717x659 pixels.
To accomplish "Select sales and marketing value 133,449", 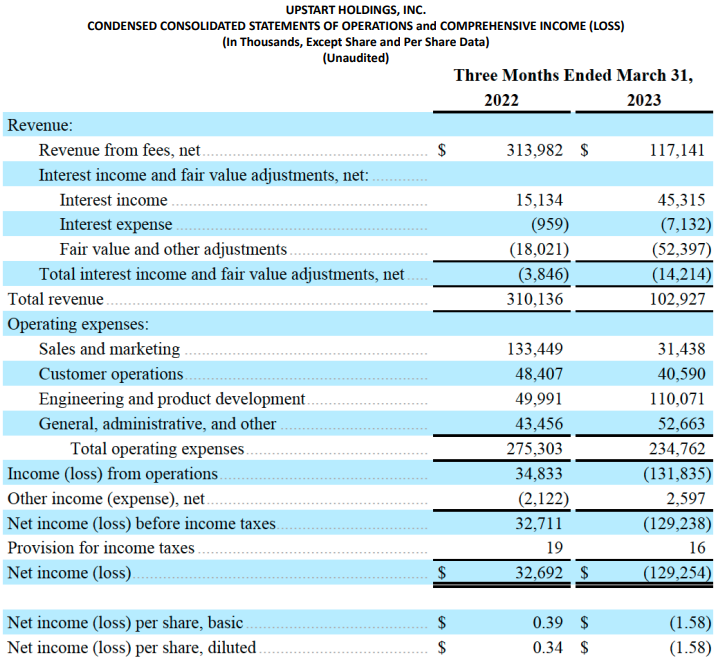I will tap(535, 349).
